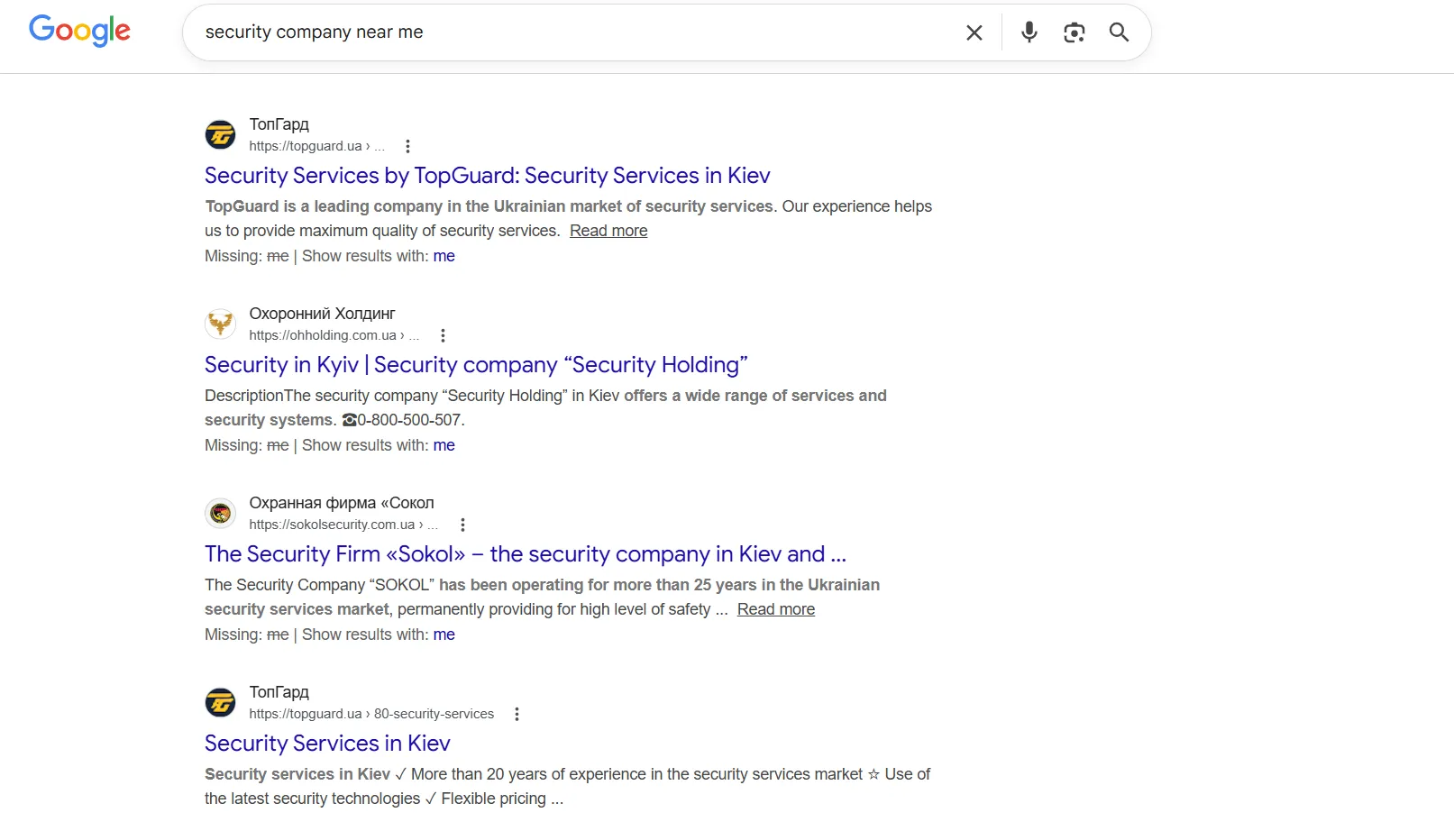Click the Security Holding site favicon
The image size is (1454, 840).
220,324
